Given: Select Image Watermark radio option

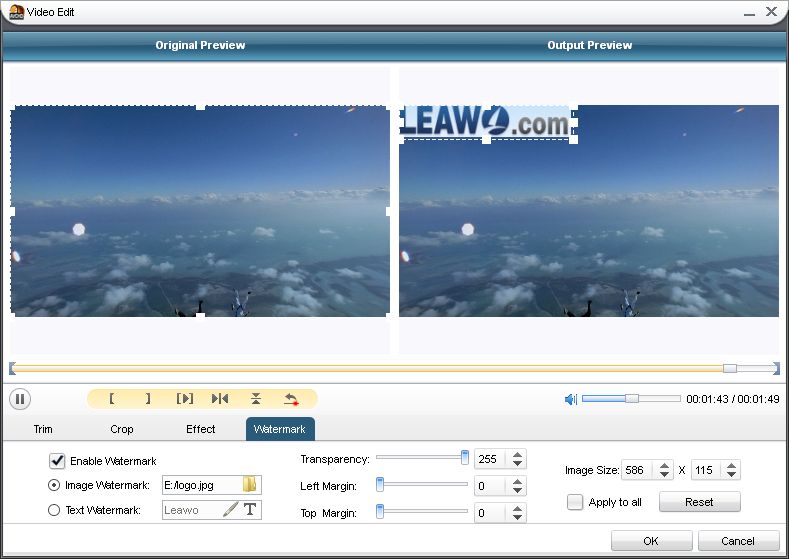Looking at the screenshot, I should pyautogui.click(x=53, y=485).
